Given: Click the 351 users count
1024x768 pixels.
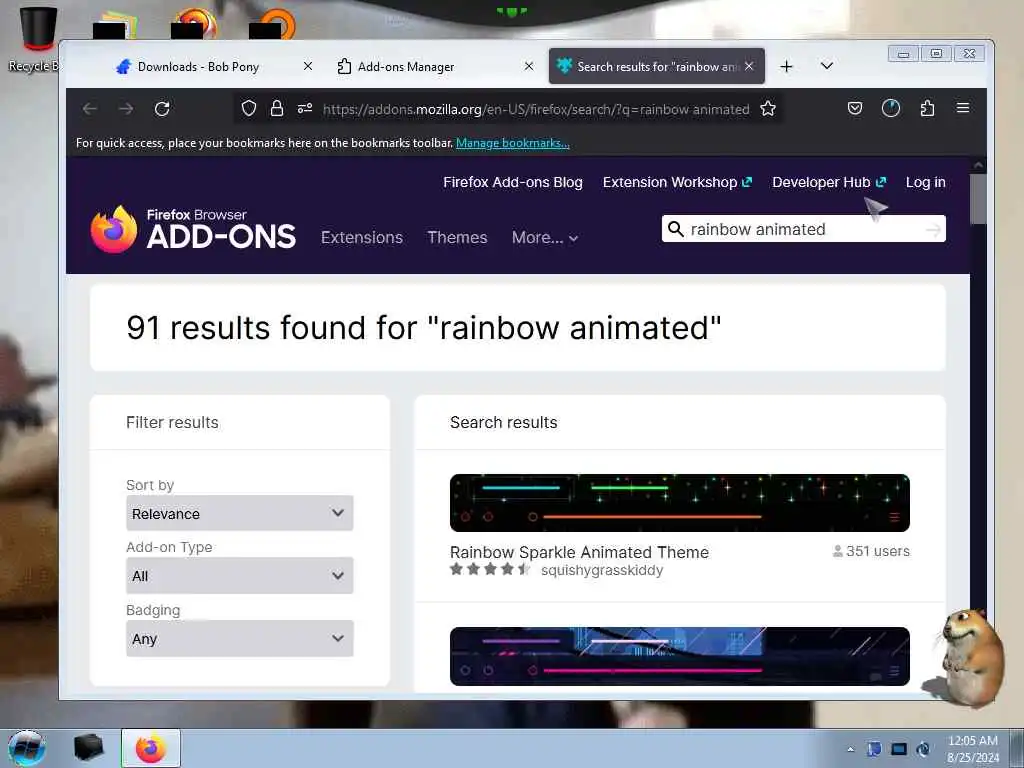Looking at the screenshot, I should pos(871,551).
